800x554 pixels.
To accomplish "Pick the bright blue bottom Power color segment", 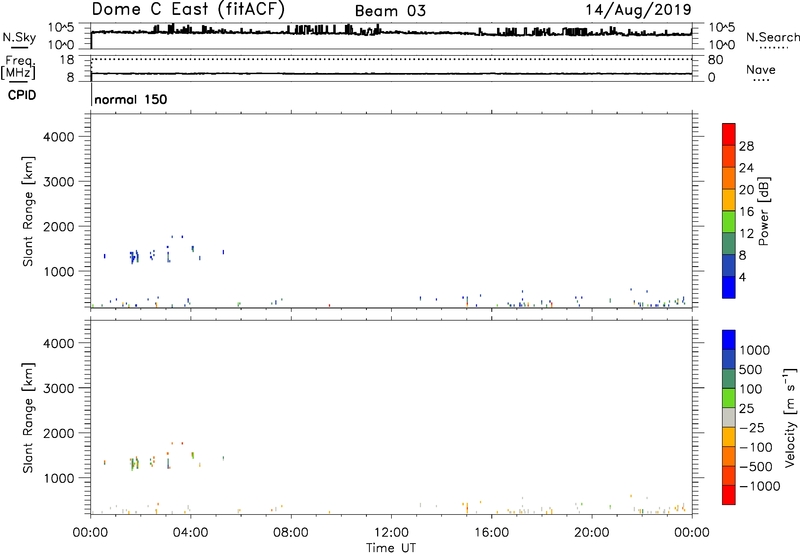I will pyautogui.click(x=729, y=287).
